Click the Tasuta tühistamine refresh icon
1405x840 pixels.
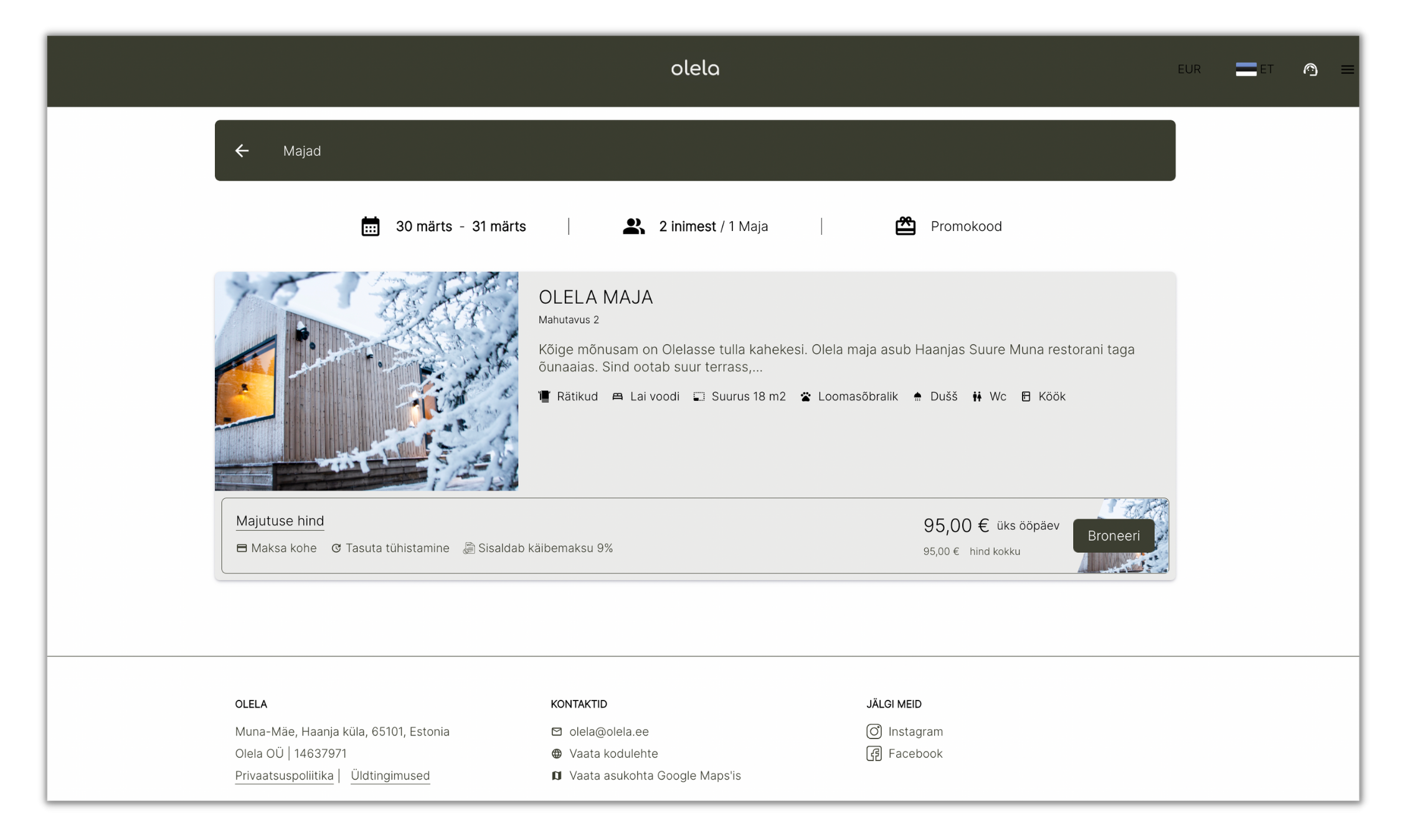pos(336,548)
